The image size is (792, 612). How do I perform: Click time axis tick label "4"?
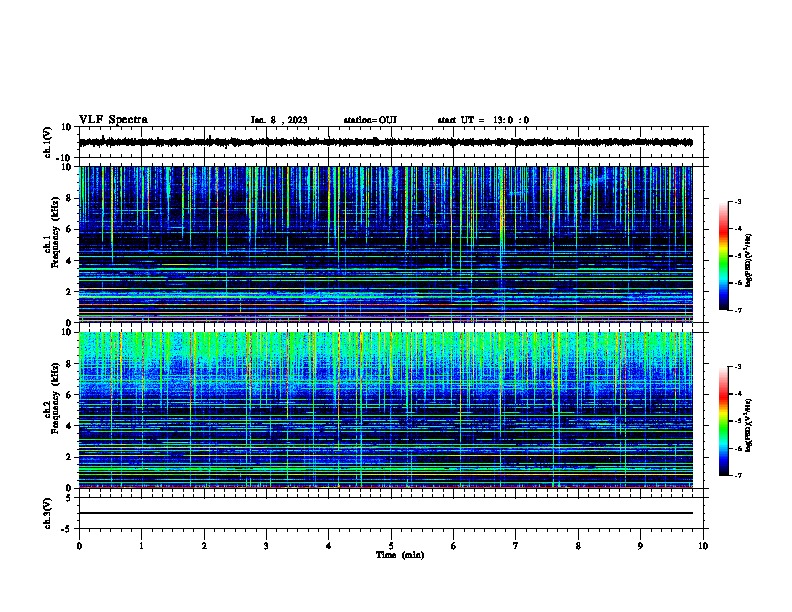tap(329, 546)
